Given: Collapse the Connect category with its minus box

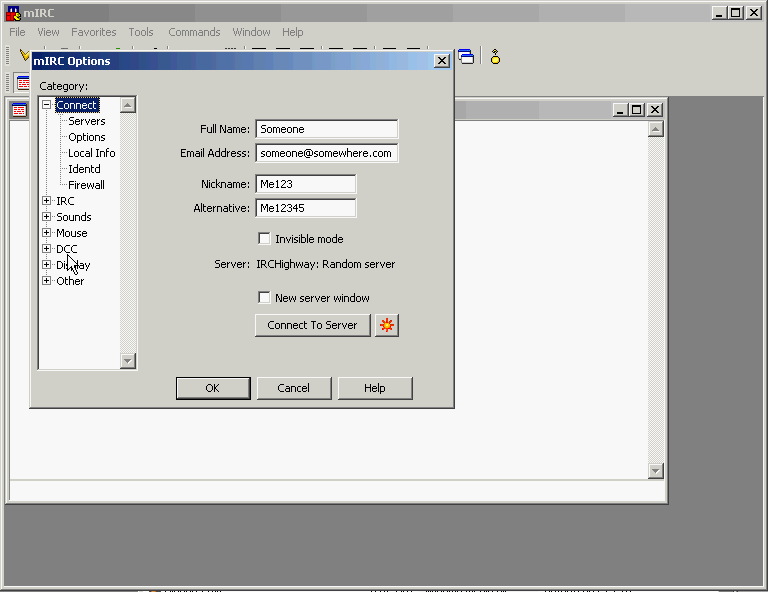Looking at the screenshot, I should (47, 104).
